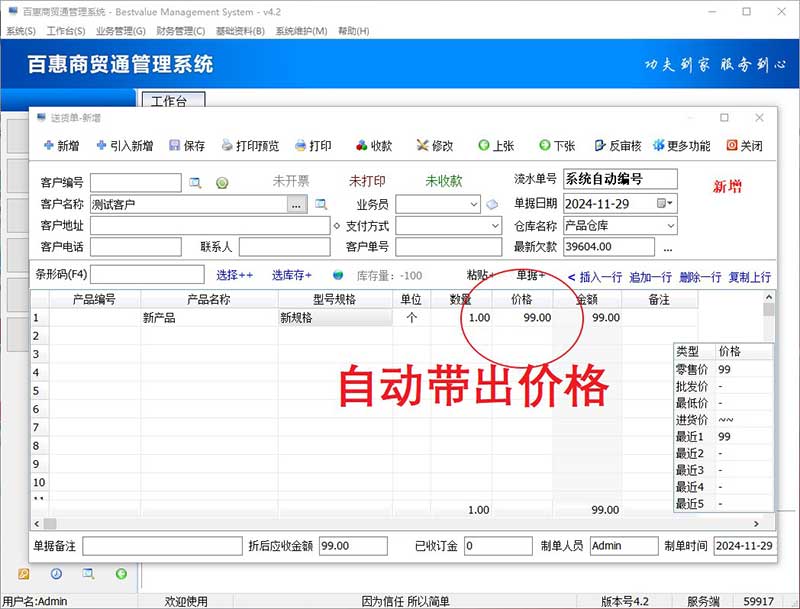Click the grid's horizontal scrollbar right arrow

(x=756, y=524)
